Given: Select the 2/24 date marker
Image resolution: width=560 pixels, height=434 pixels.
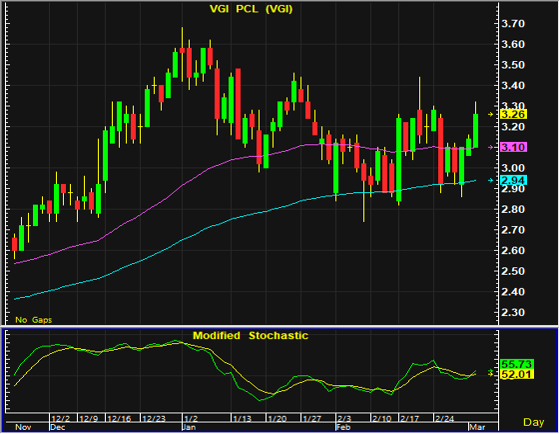Looking at the screenshot, I should (x=444, y=419).
